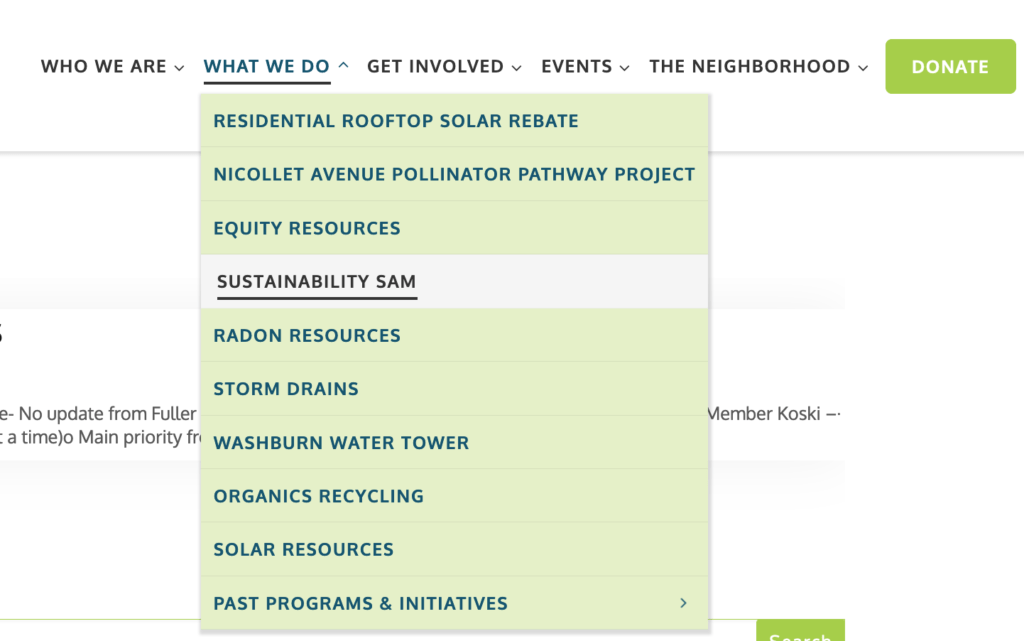The width and height of the screenshot is (1024, 641).
Task: Click the STORM DRAINS menu entry
Action: pyautogui.click(x=286, y=389)
